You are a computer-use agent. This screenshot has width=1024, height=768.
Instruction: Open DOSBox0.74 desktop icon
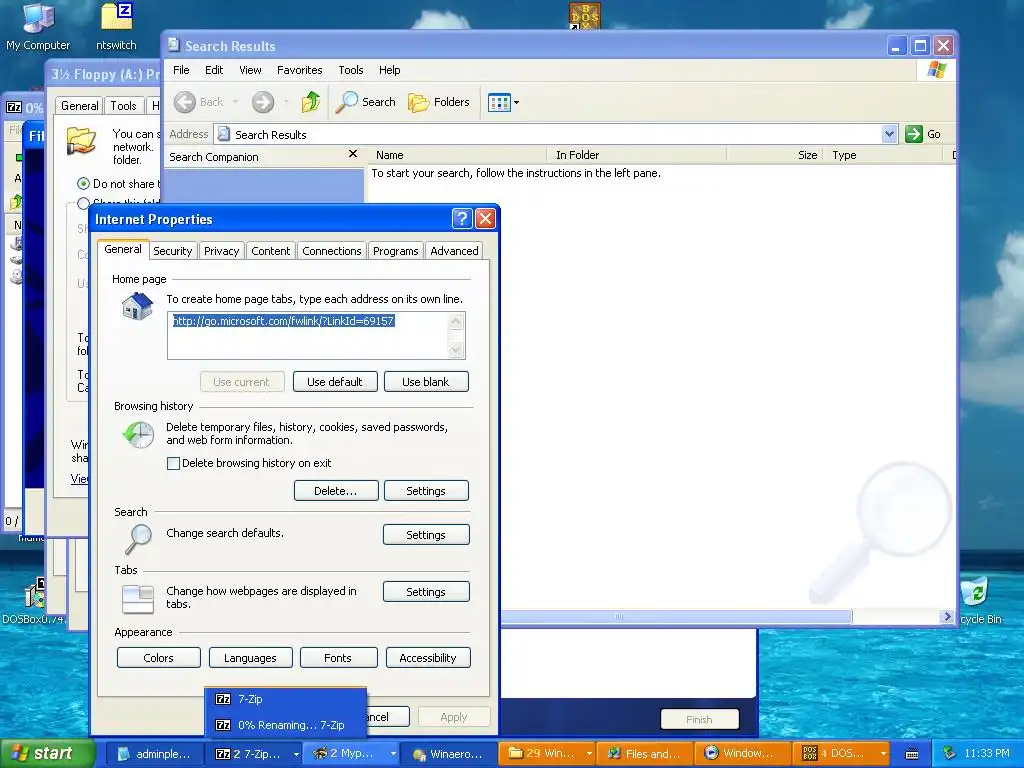(33, 601)
